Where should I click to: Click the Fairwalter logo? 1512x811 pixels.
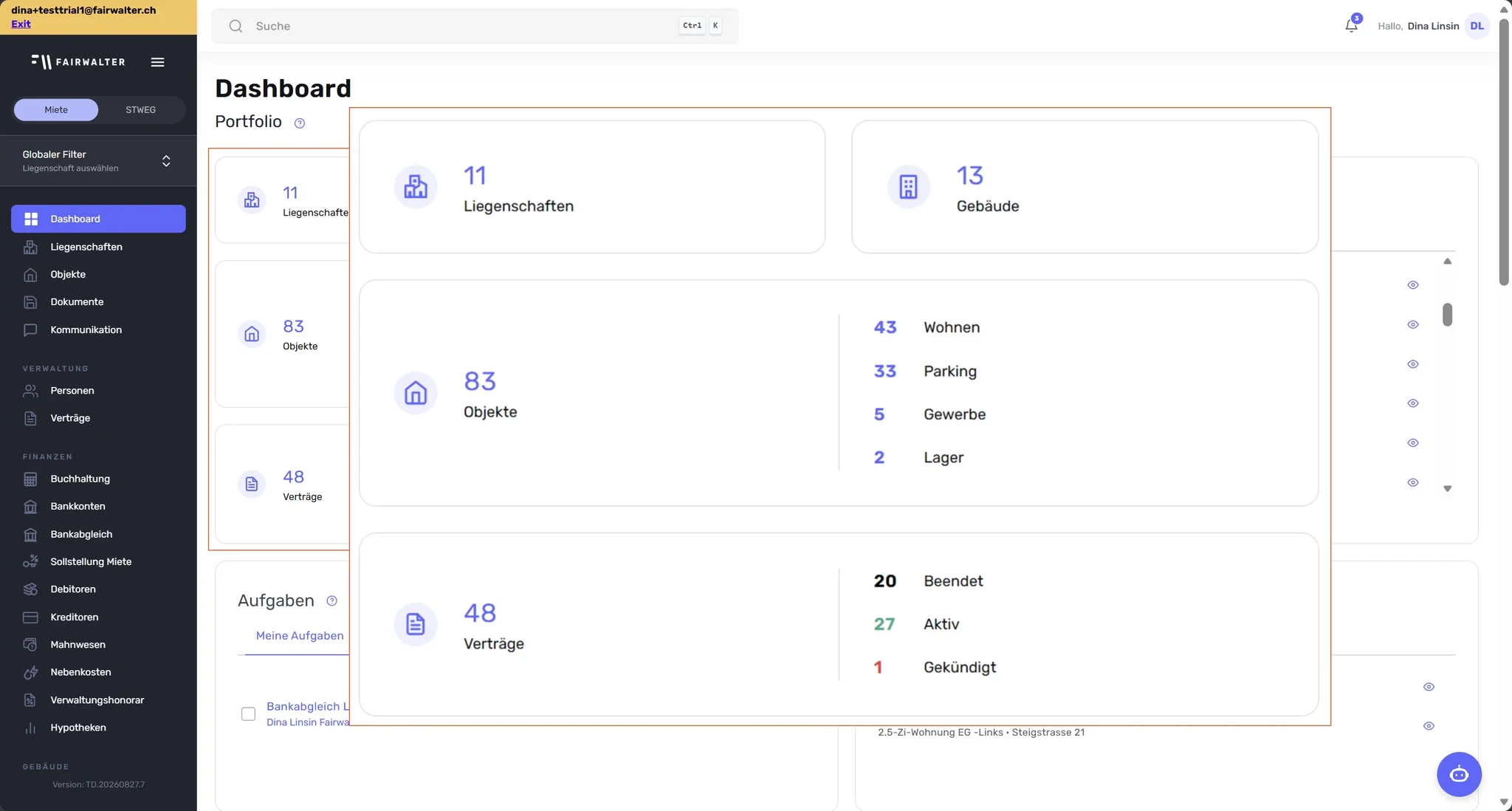pyautogui.click(x=78, y=62)
